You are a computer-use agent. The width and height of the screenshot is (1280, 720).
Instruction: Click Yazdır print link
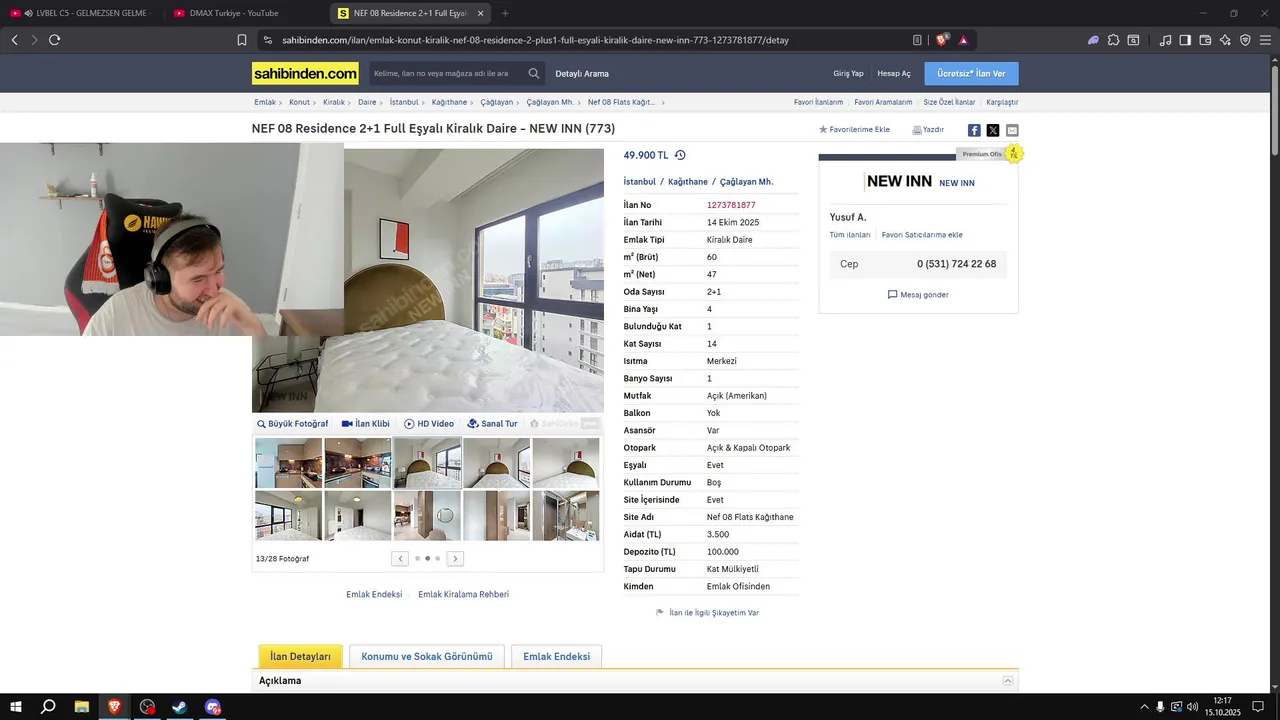click(x=928, y=130)
